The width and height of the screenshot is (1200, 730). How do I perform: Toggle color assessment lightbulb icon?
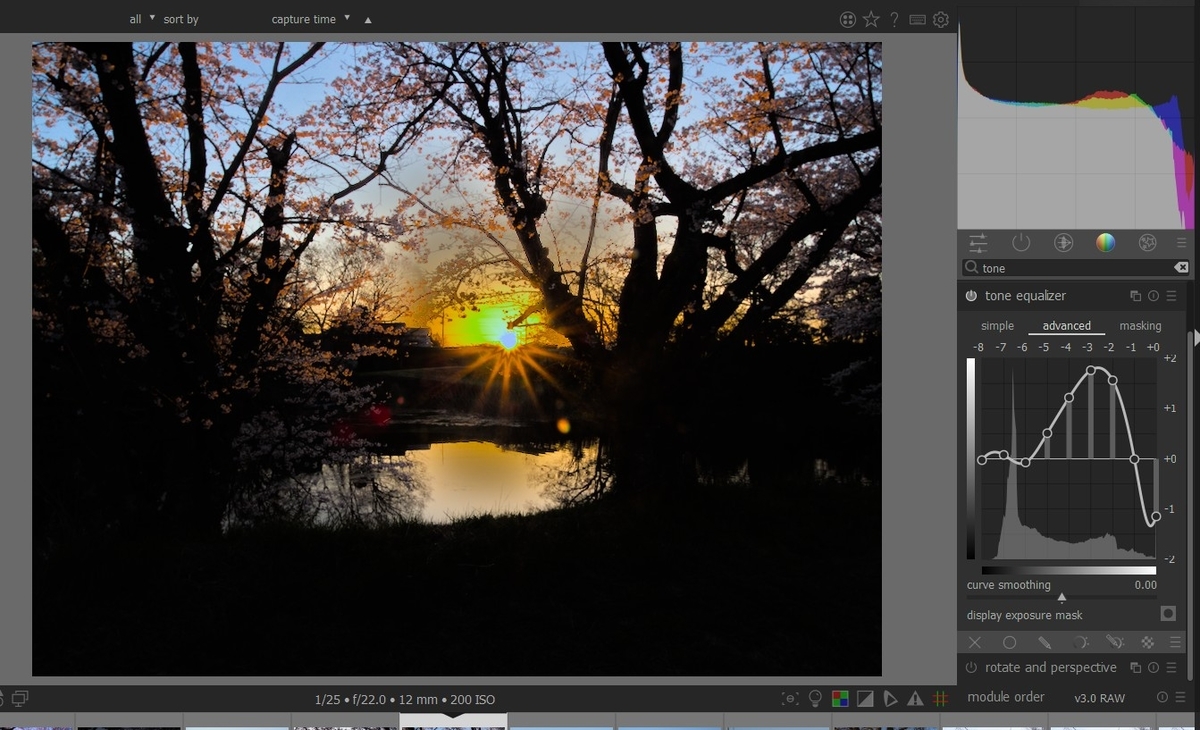pos(815,699)
